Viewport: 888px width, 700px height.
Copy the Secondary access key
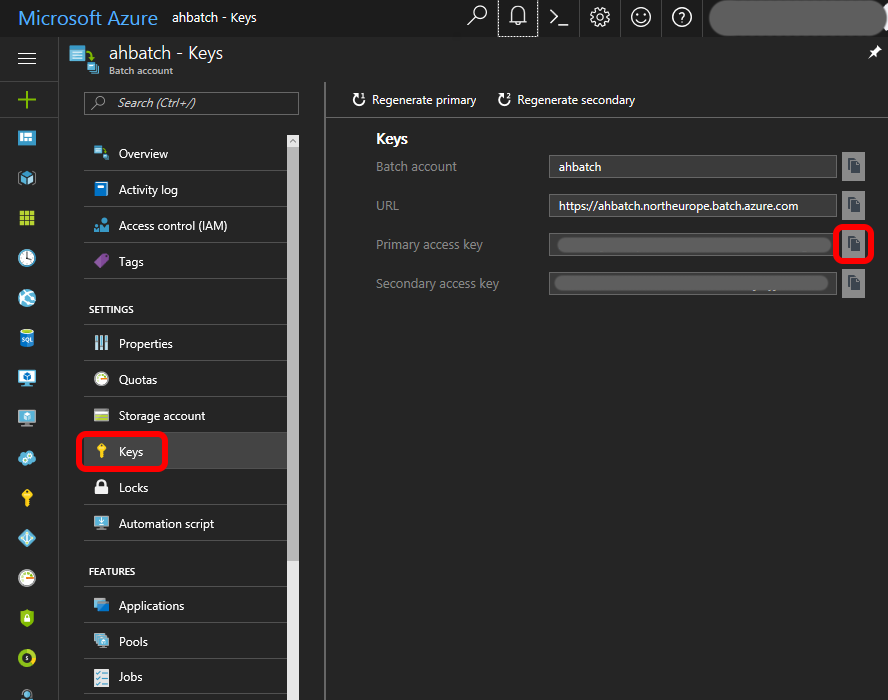[x=853, y=283]
